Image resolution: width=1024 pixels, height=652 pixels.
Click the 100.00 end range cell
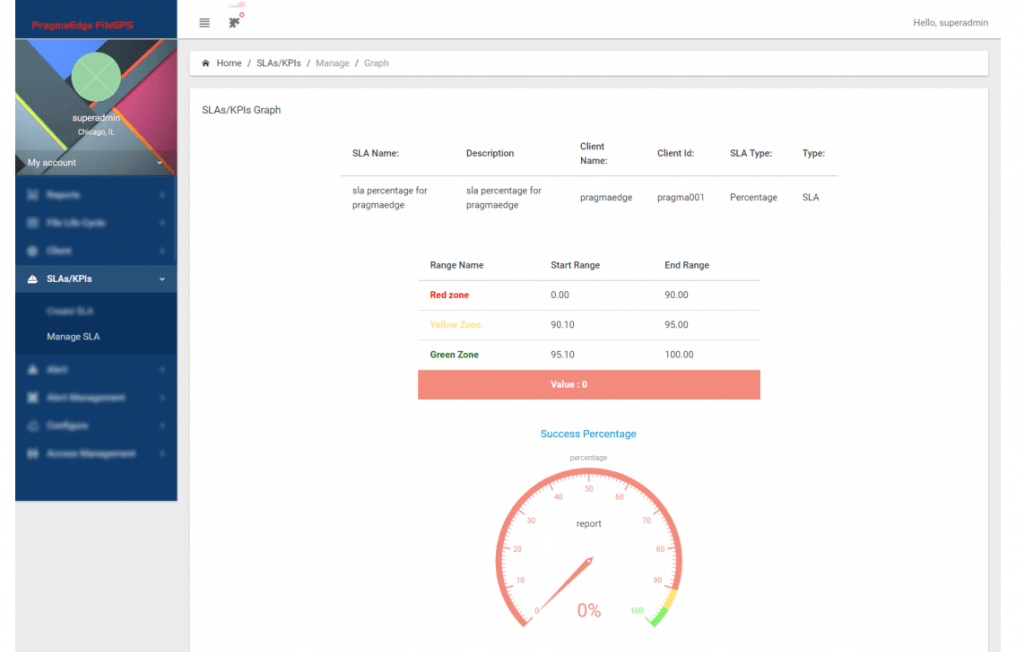(x=679, y=355)
